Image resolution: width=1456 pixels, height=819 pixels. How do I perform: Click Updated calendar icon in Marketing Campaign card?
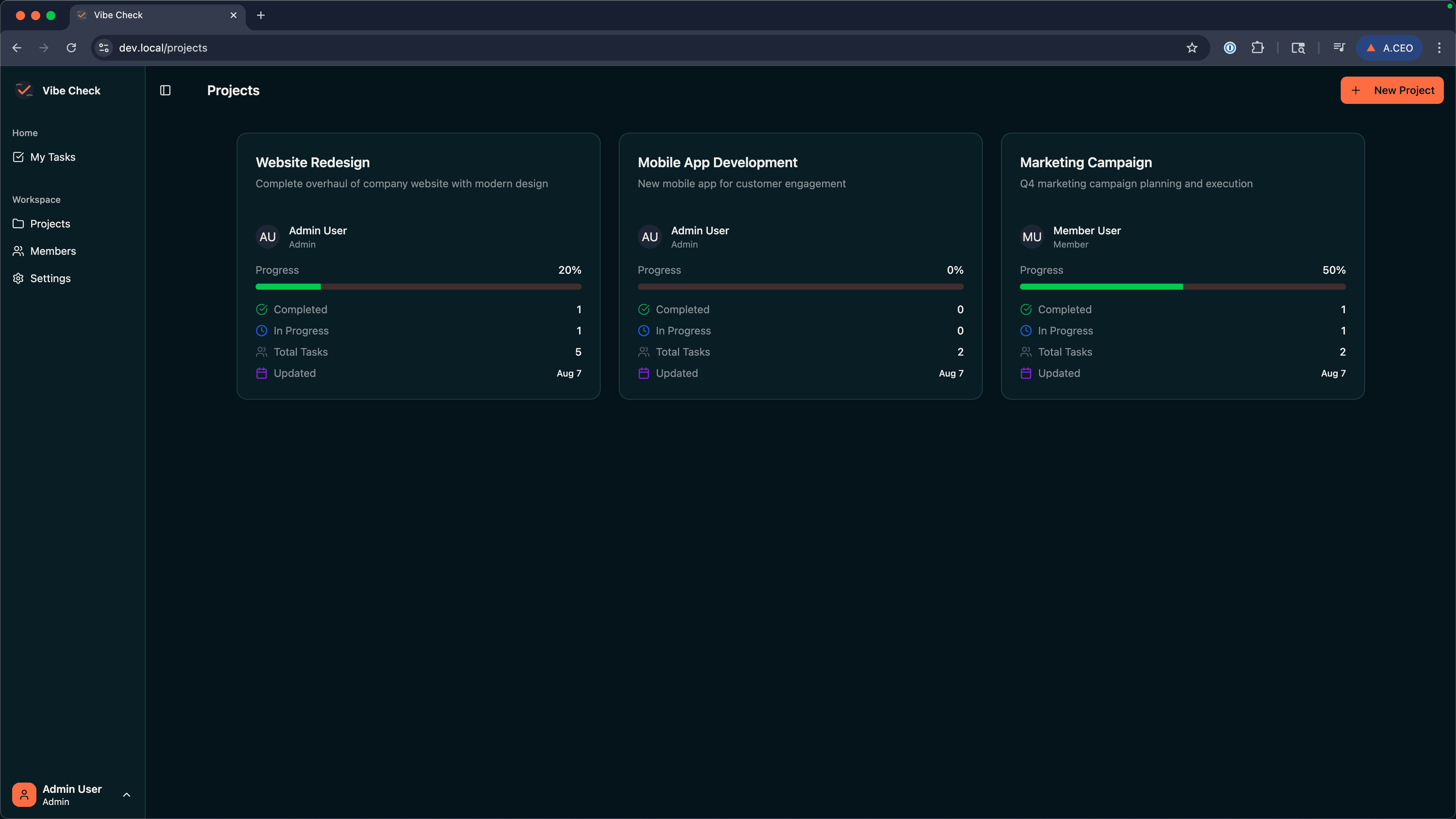pos(1025,373)
